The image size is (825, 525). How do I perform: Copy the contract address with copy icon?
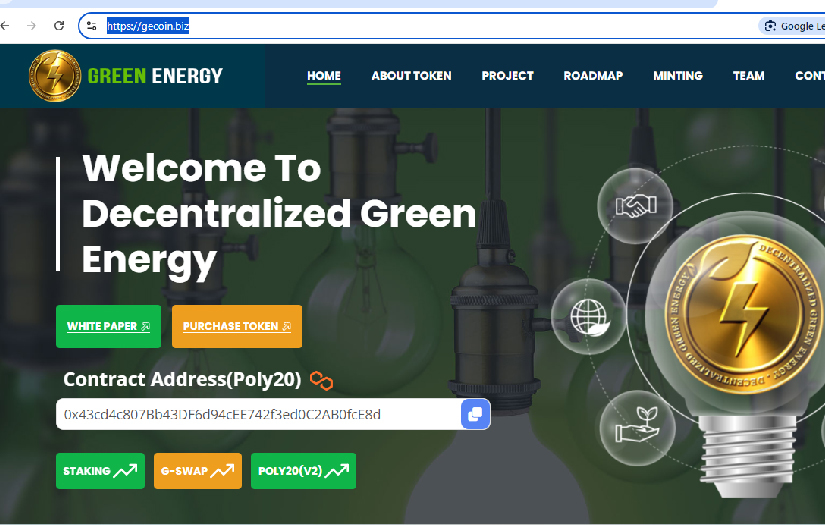pyautogui.click(x=475, y=414)
